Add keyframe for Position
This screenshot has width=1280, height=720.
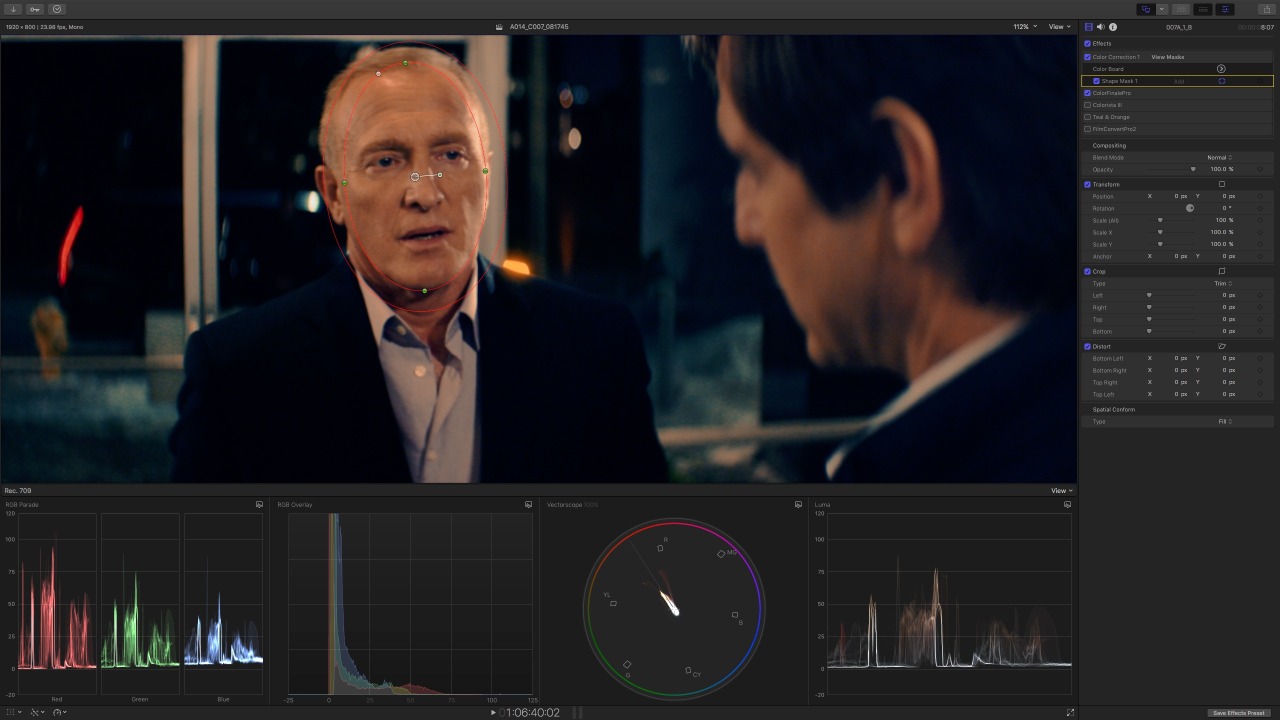click(1260, 196)
